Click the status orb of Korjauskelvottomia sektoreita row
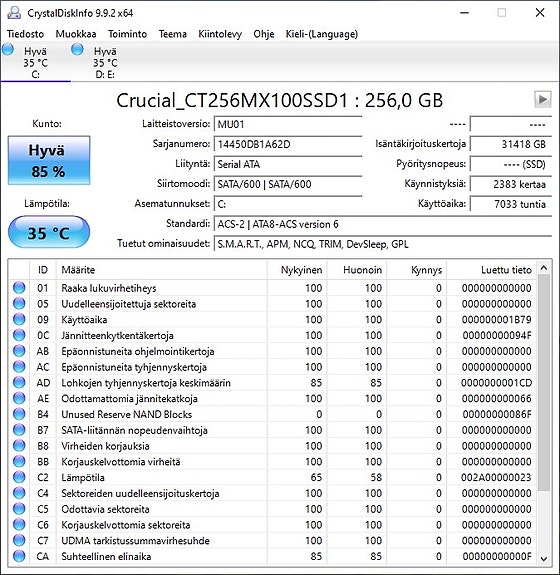560x575 pixels. 19,524
